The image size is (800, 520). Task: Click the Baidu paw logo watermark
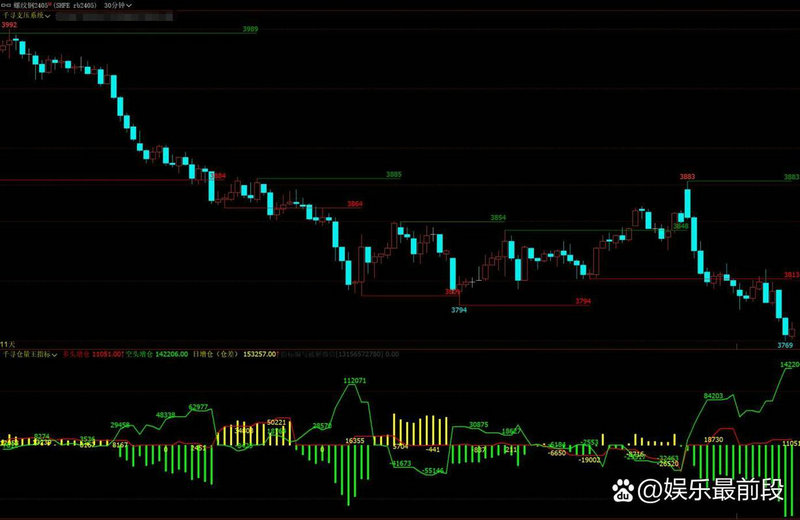tap(624, 490)
